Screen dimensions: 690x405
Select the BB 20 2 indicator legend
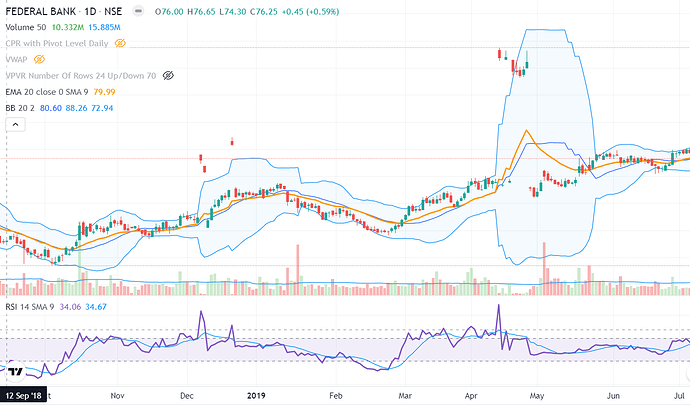point(20,108)
